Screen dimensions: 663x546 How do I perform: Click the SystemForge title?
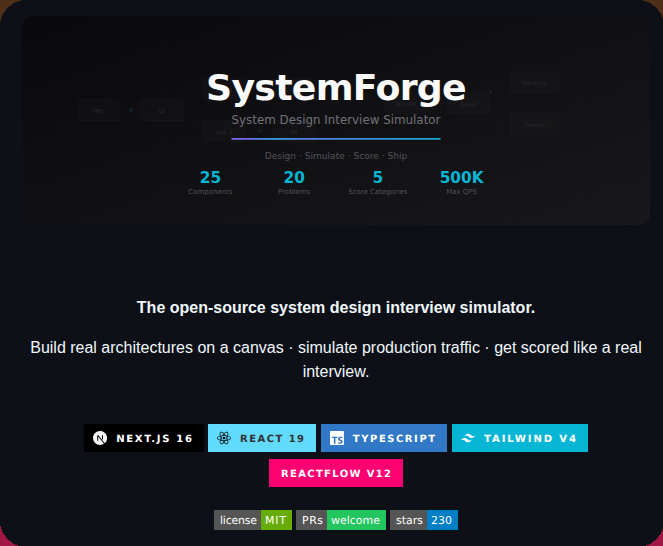click(x=336, y=88)
